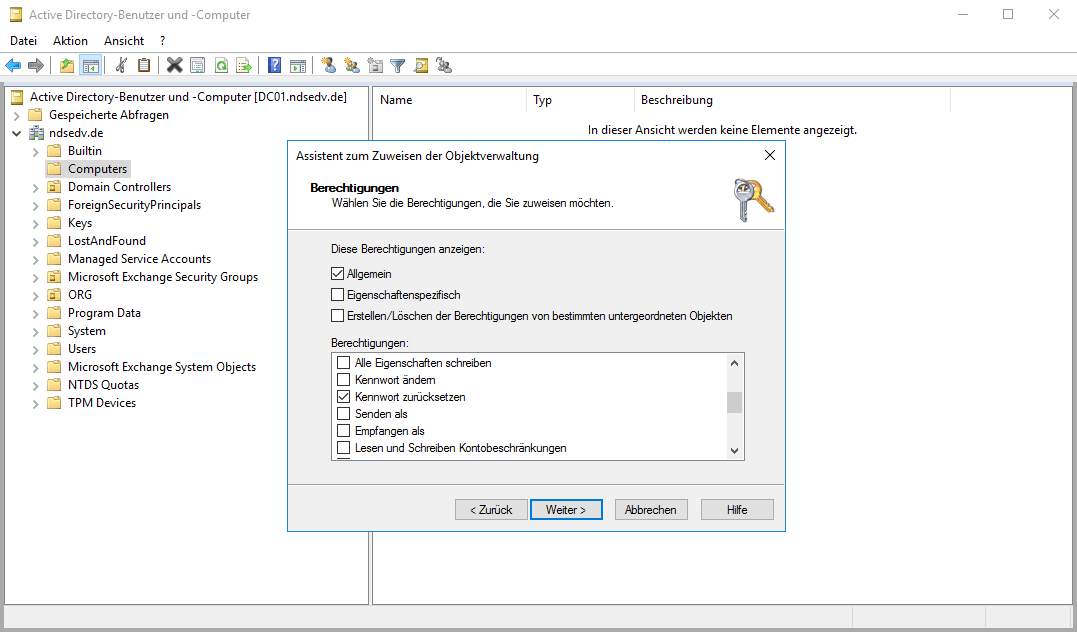Viewport: 1077px width, 632px height.
Task: Click the Create new user icon
Action: [328, 66]
